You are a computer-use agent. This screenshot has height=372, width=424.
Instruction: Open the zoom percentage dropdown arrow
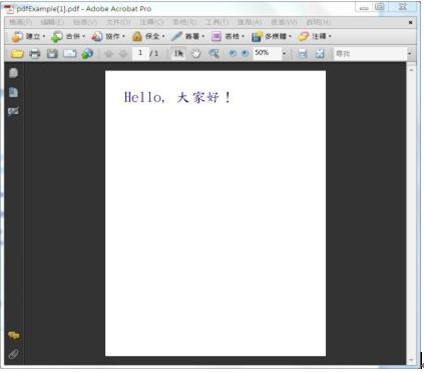point(284,53)
